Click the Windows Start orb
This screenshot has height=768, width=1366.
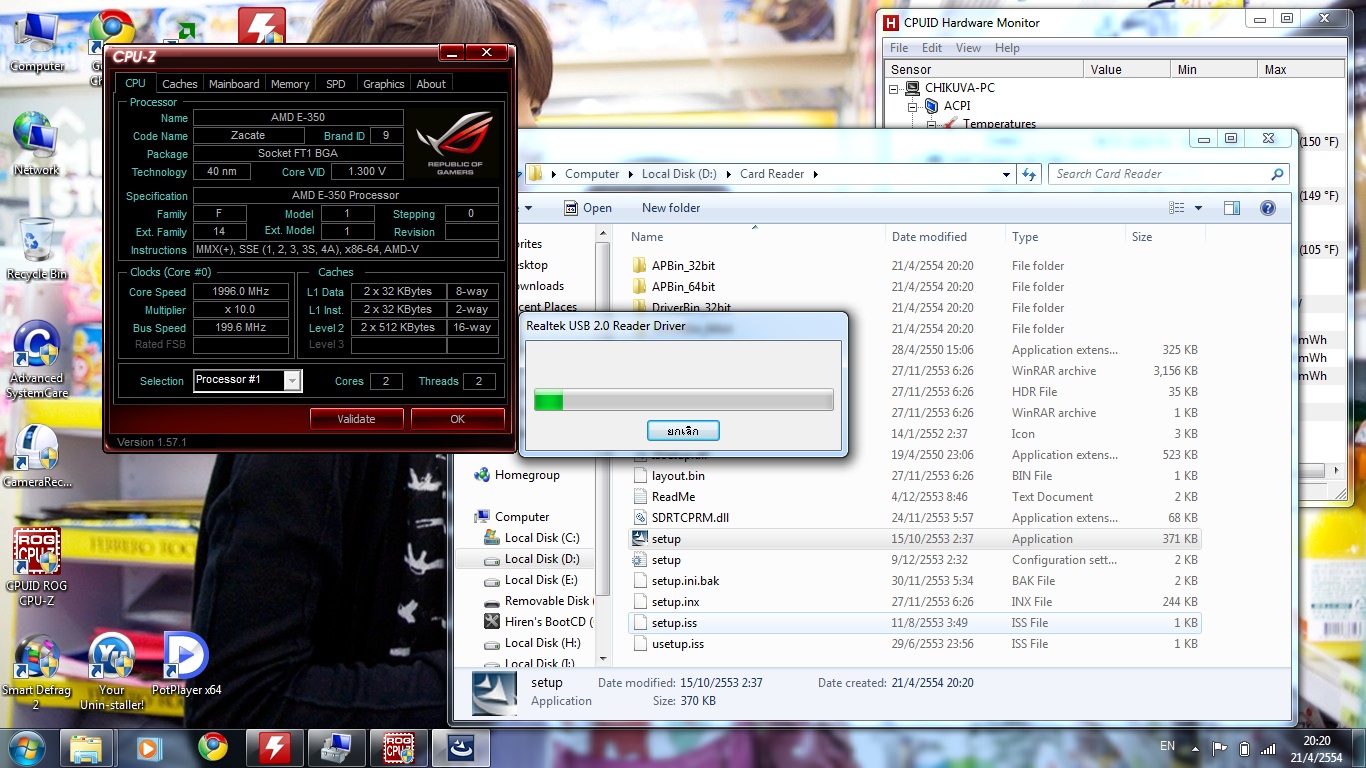[27, 747]
